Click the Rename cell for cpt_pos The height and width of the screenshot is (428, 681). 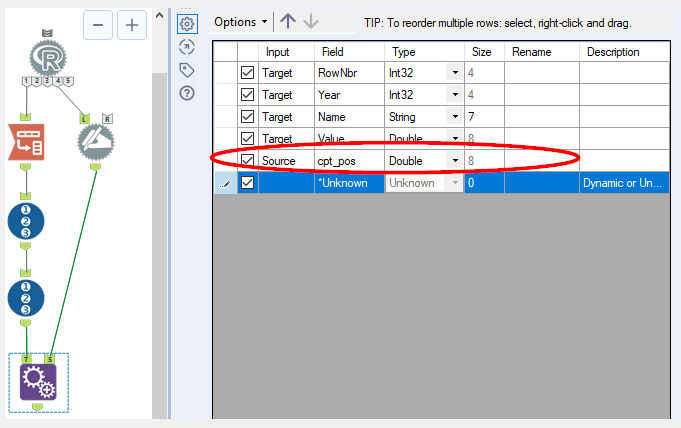(542, 160)
